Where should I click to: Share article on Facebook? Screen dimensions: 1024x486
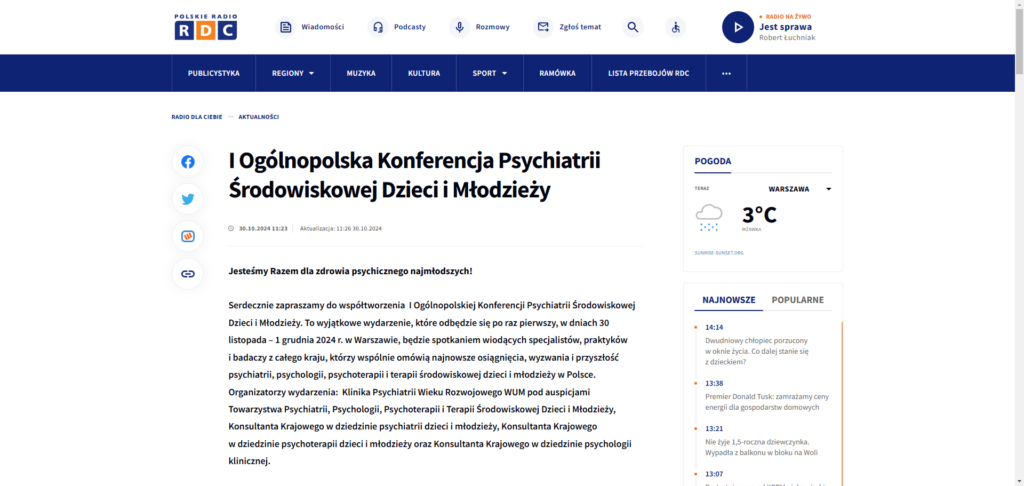(188, 162)
